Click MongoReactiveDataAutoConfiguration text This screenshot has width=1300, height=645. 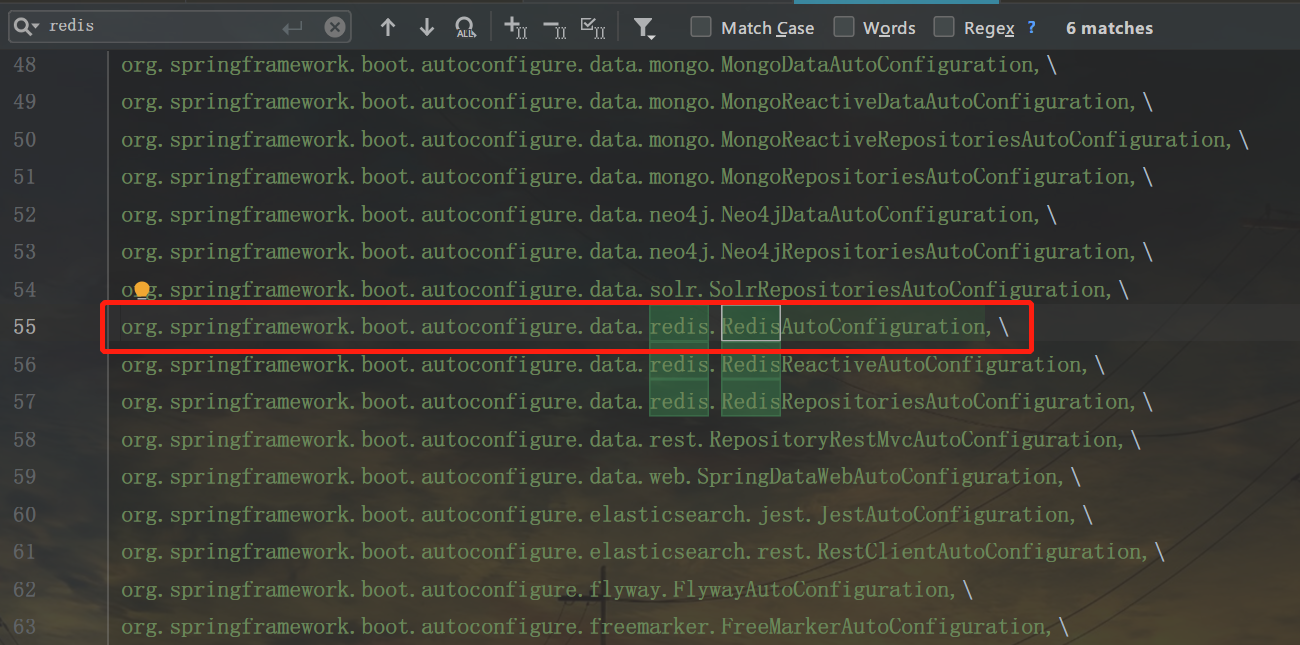[926, 102]
